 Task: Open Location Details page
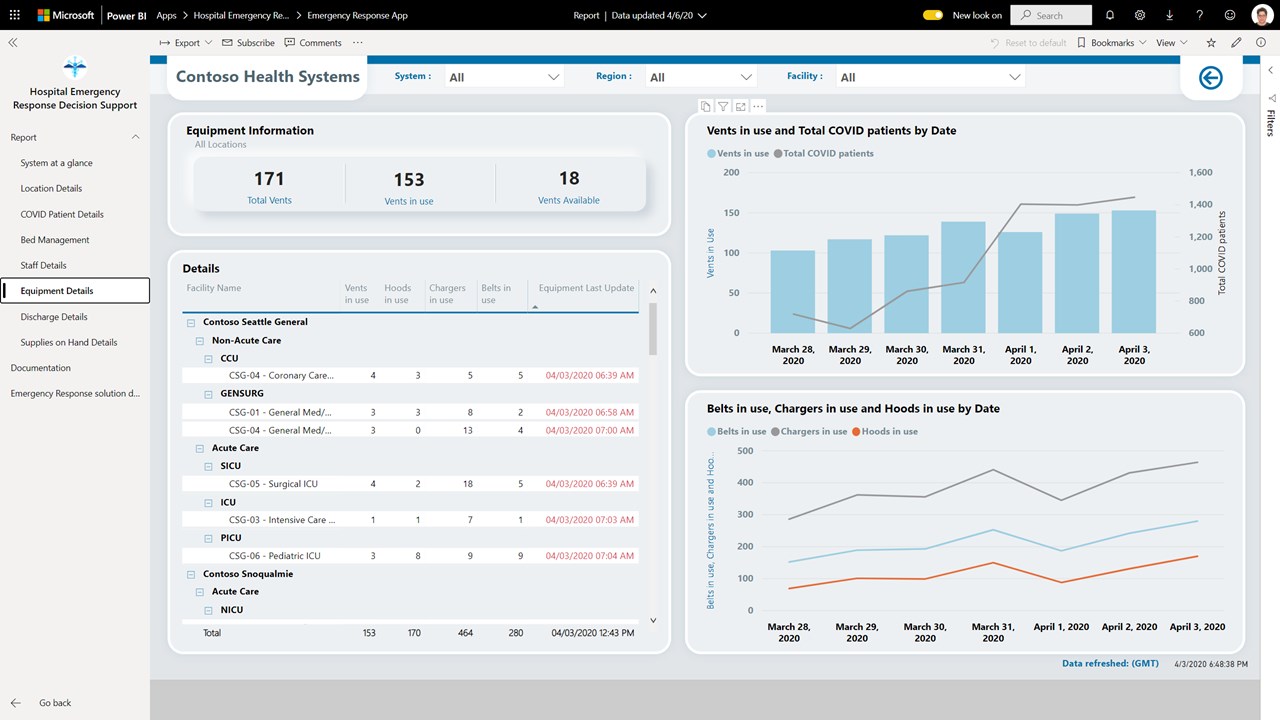click(x=51, y=188)
